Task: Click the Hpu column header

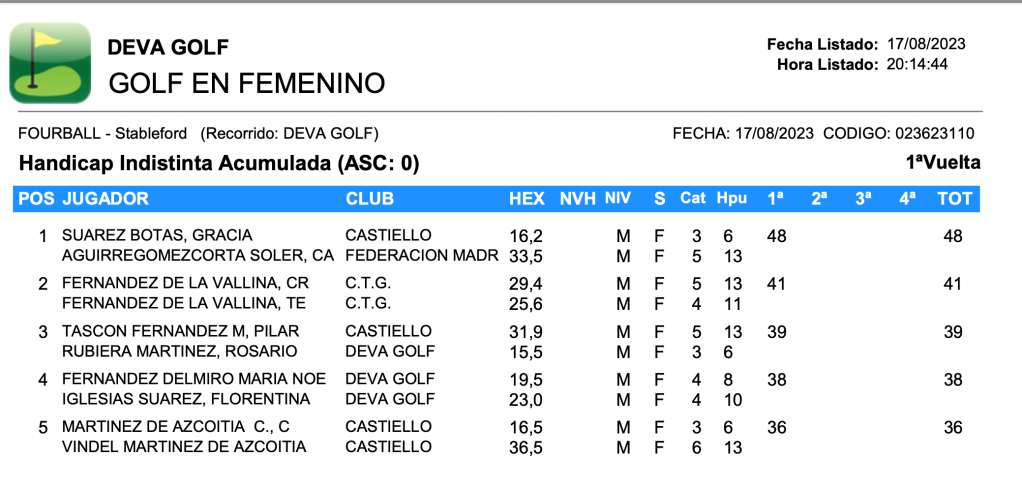Action: pos(731,199)
